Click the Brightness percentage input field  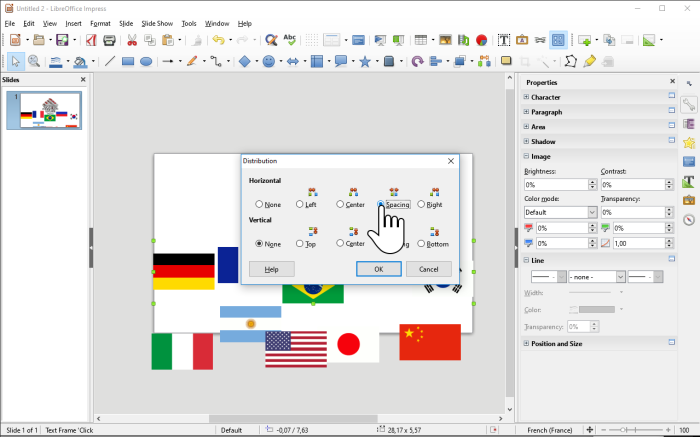click(556, 184)
